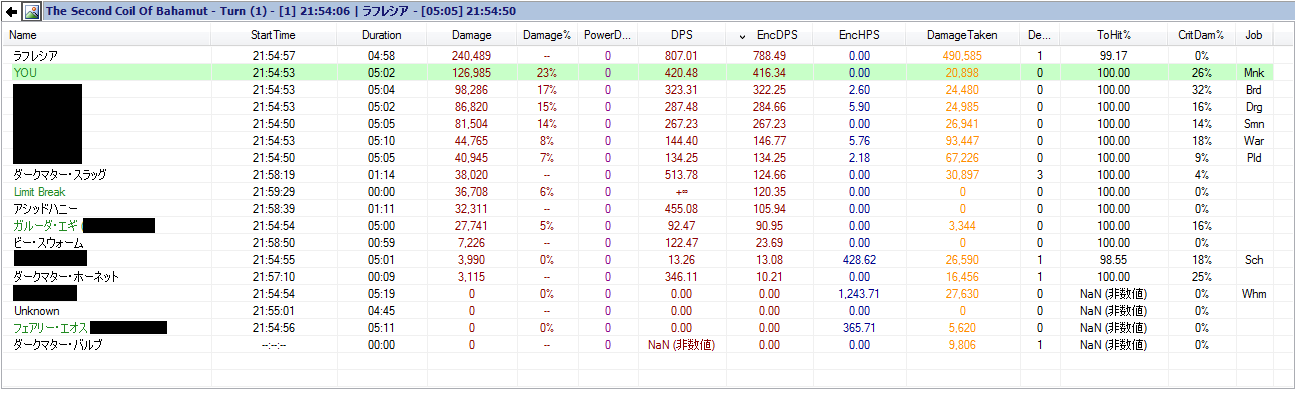Click the DPS value 807.01
This screenshot has height=394, width=1296.
(682, 56)
